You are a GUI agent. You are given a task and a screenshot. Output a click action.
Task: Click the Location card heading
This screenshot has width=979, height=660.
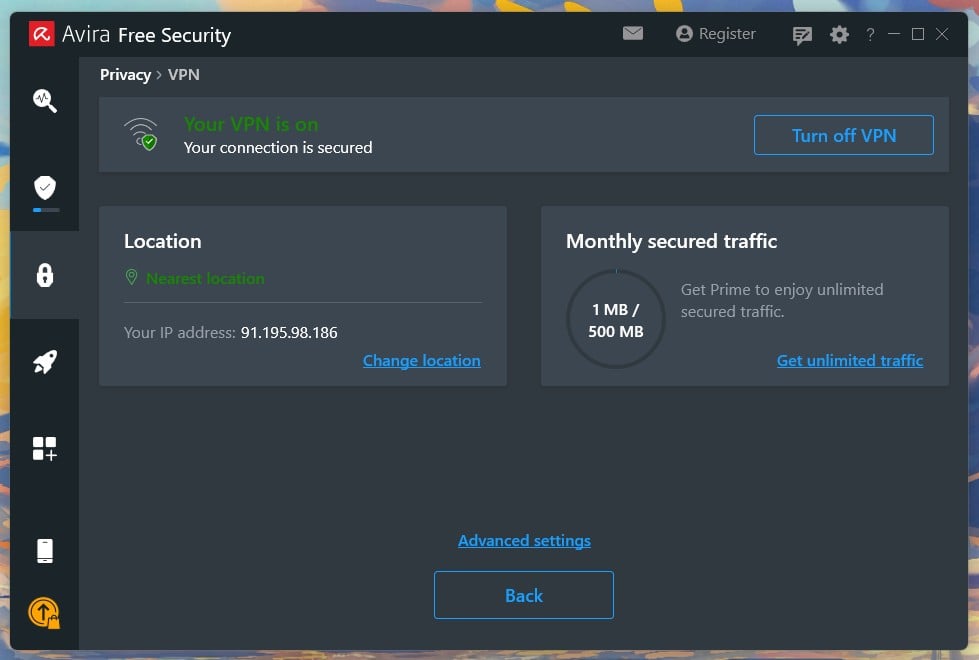click(162, 242)
